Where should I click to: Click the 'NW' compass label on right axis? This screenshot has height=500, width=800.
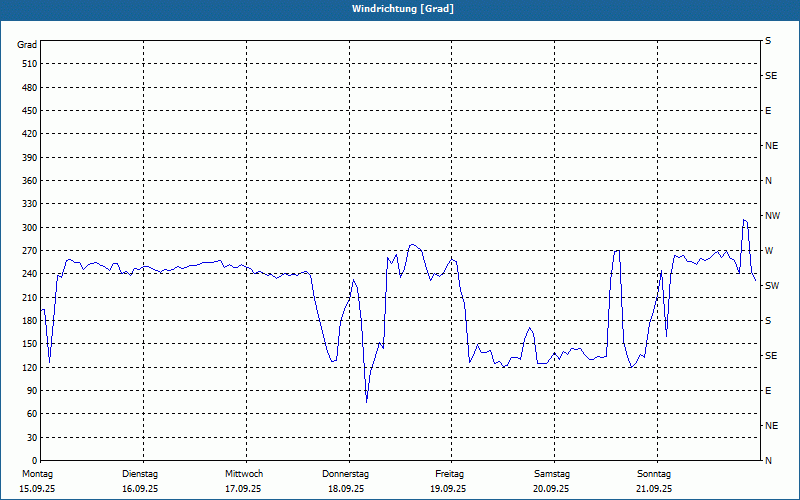coord(773,216)
